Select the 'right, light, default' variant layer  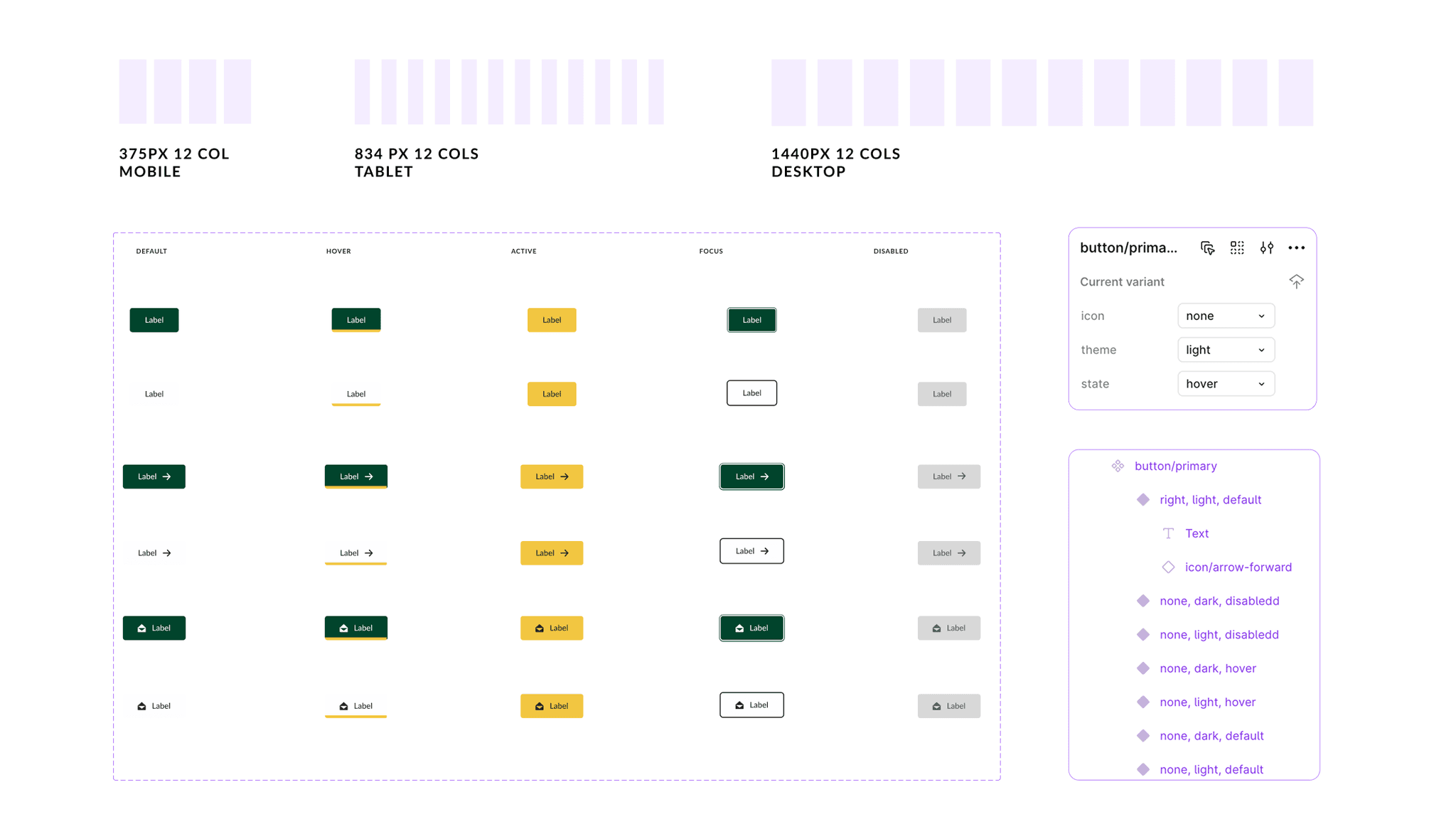[x=1210, y=500]
